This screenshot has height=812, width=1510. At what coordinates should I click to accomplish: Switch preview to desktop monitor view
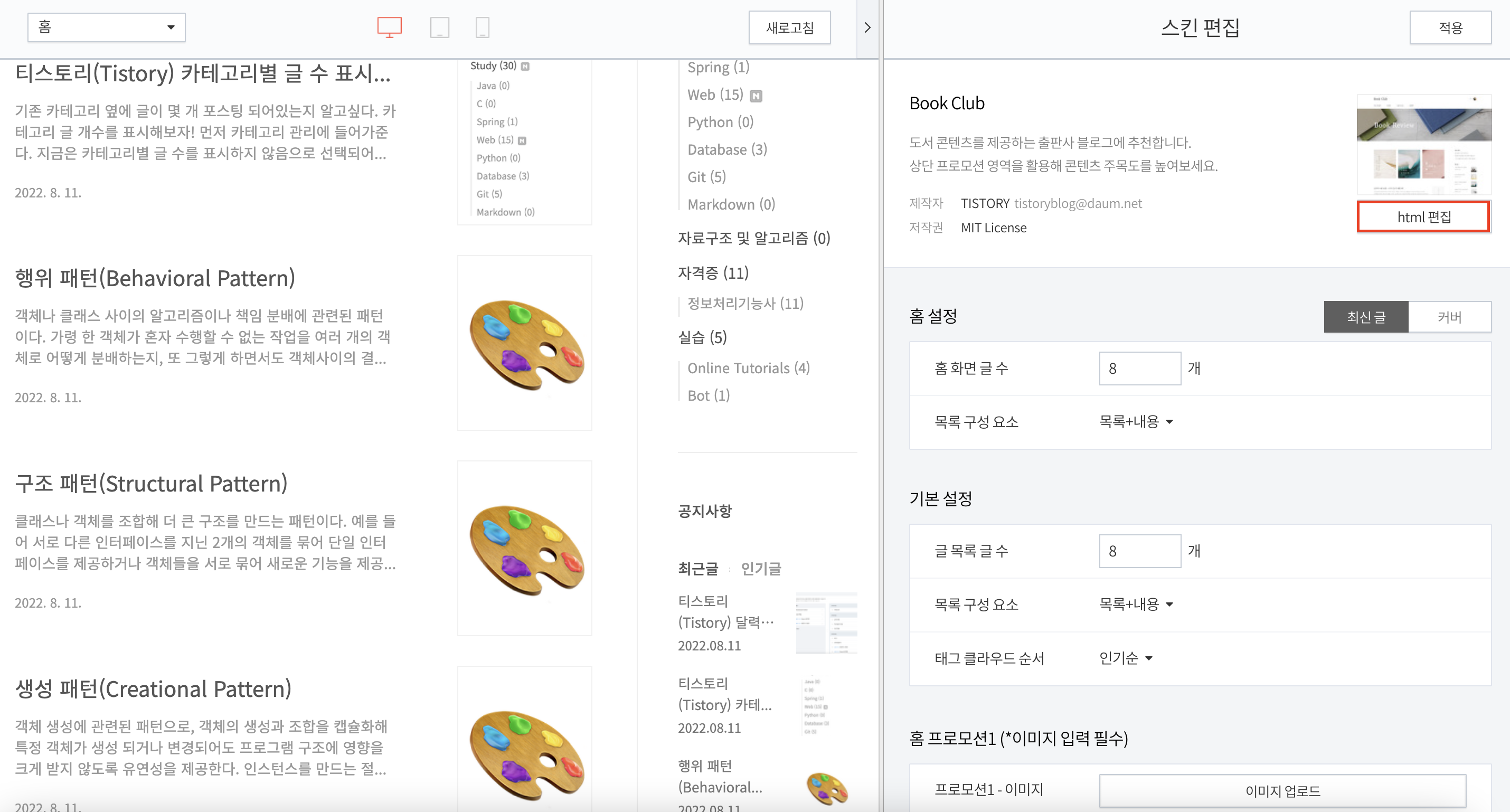click(x=389, y=27)
